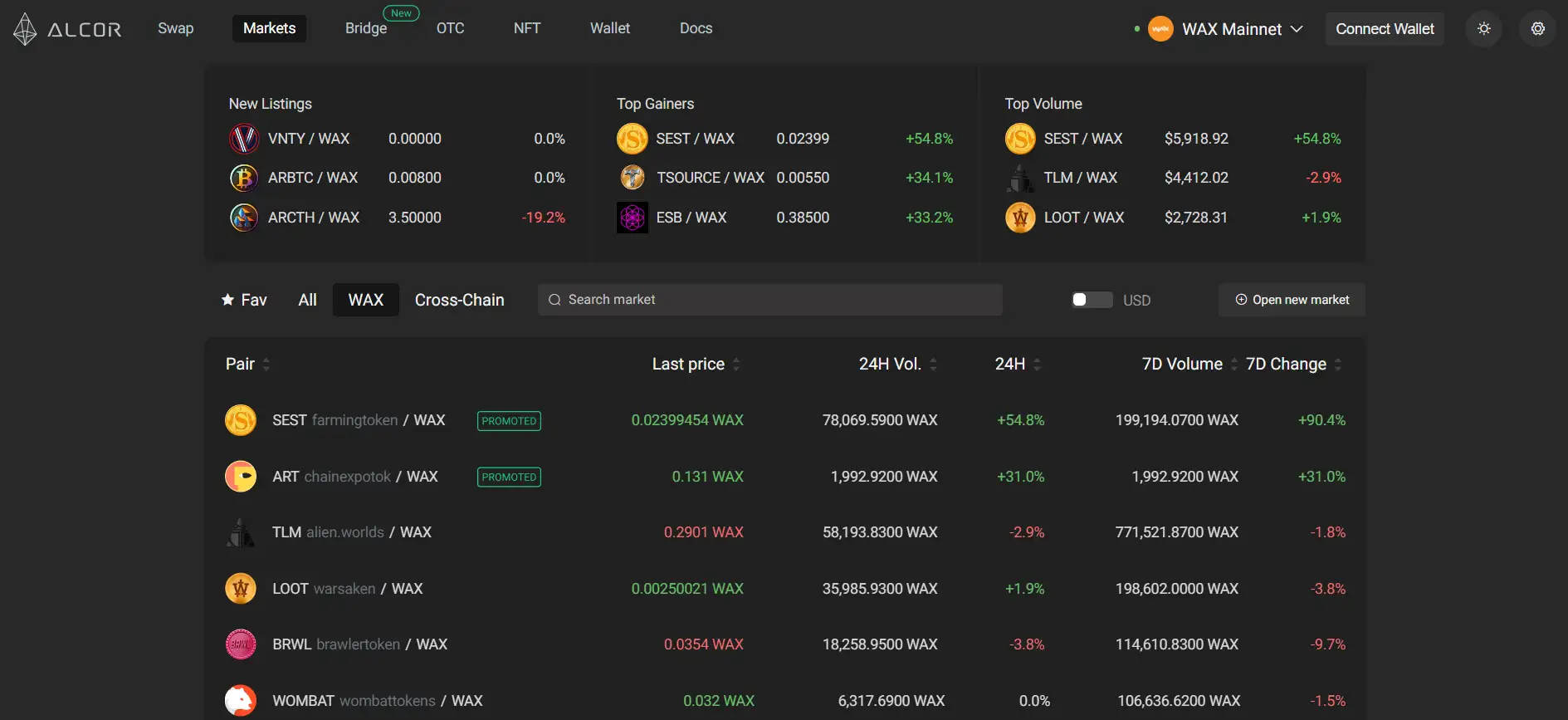1568x720 pixels.
Task: Enable the USD price toggle
Action: click(1092, 300)
